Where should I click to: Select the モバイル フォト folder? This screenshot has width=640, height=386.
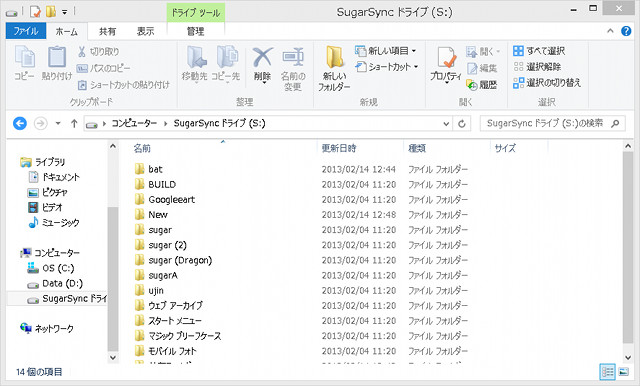(x=165, y=351)
